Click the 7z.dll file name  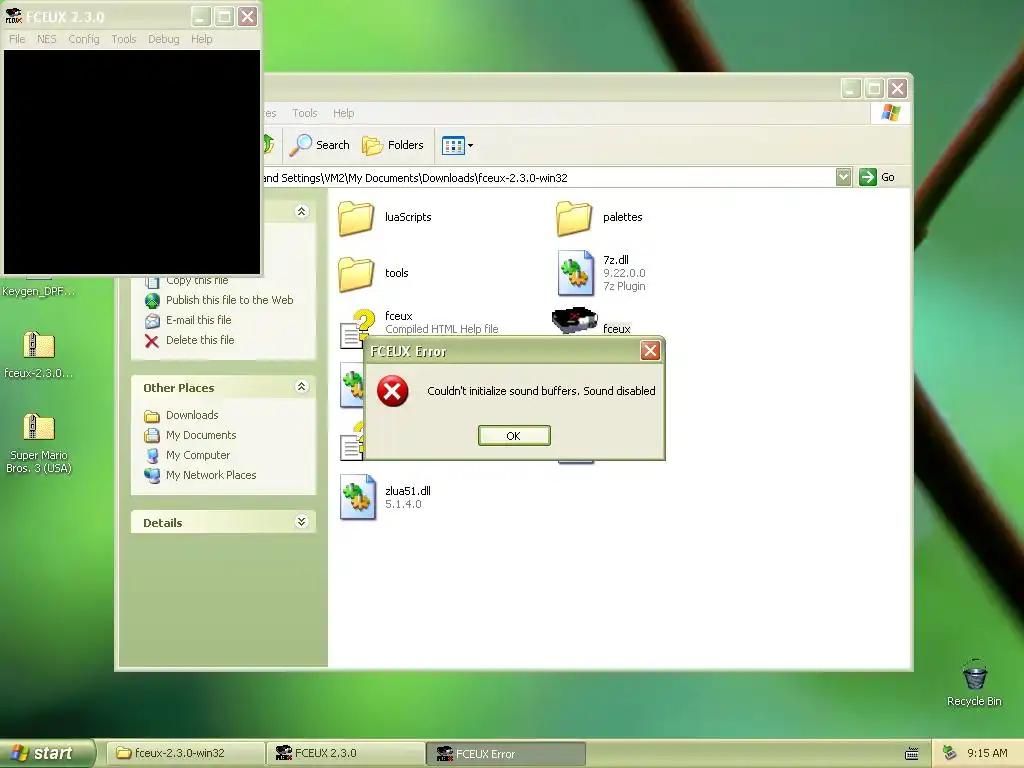[616, 260]
